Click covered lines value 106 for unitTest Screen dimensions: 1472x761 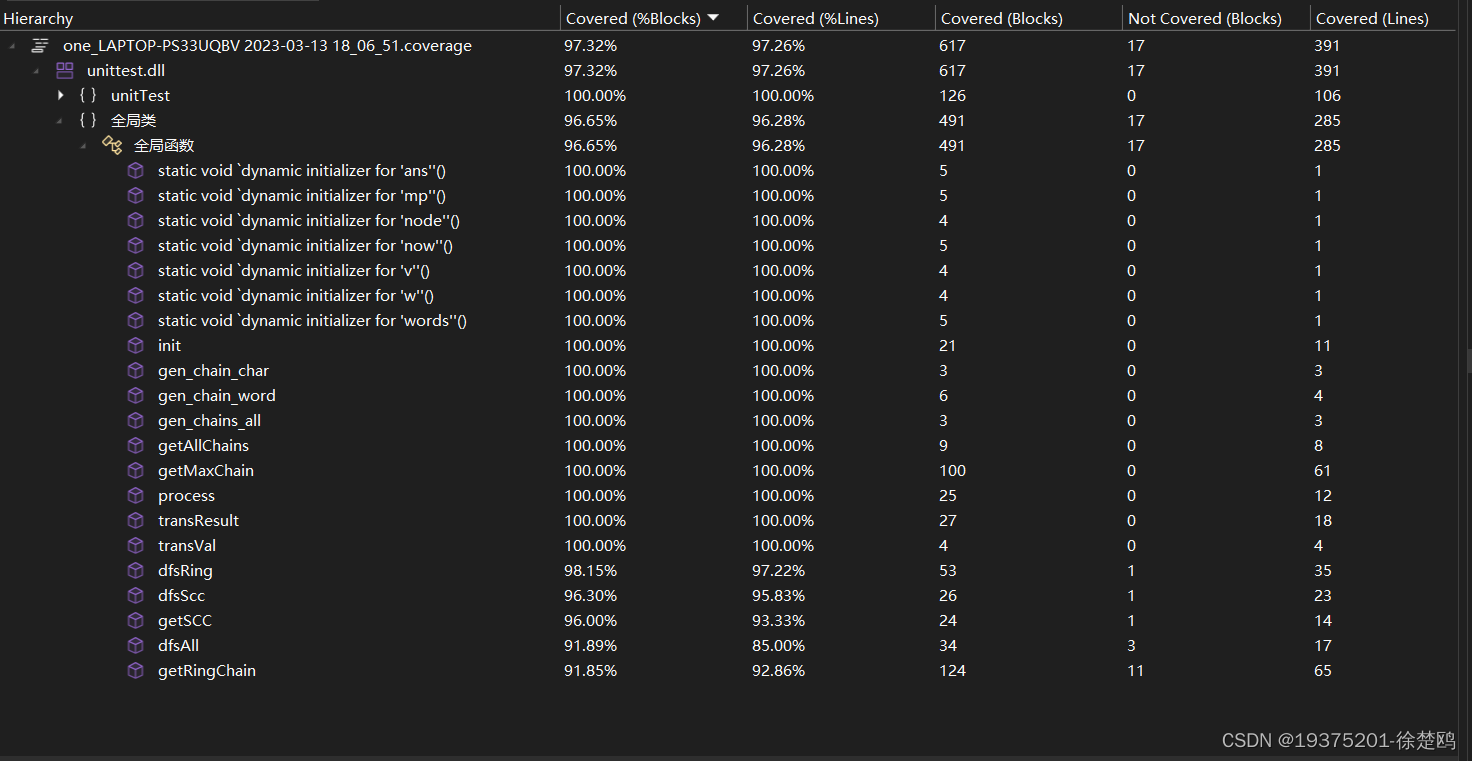coord(1328,96)
